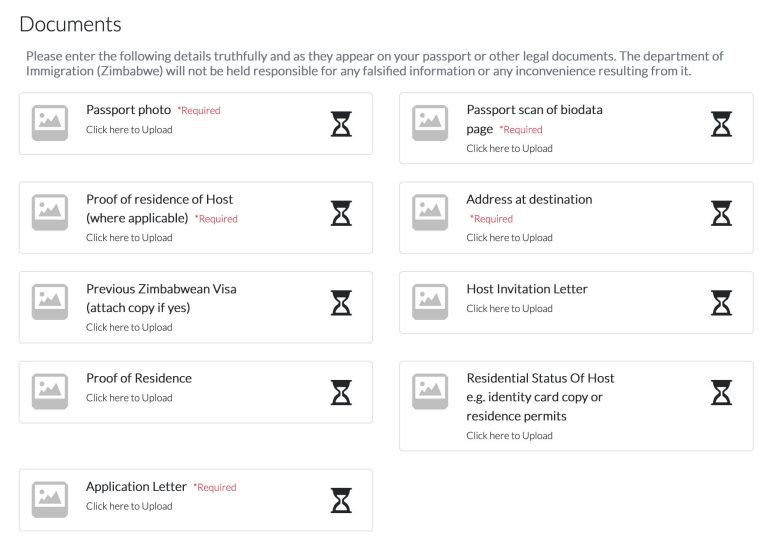
Task: Click Residential Status Of Host image placeholder
Action: pyautogui.click(x=430, y=392)
